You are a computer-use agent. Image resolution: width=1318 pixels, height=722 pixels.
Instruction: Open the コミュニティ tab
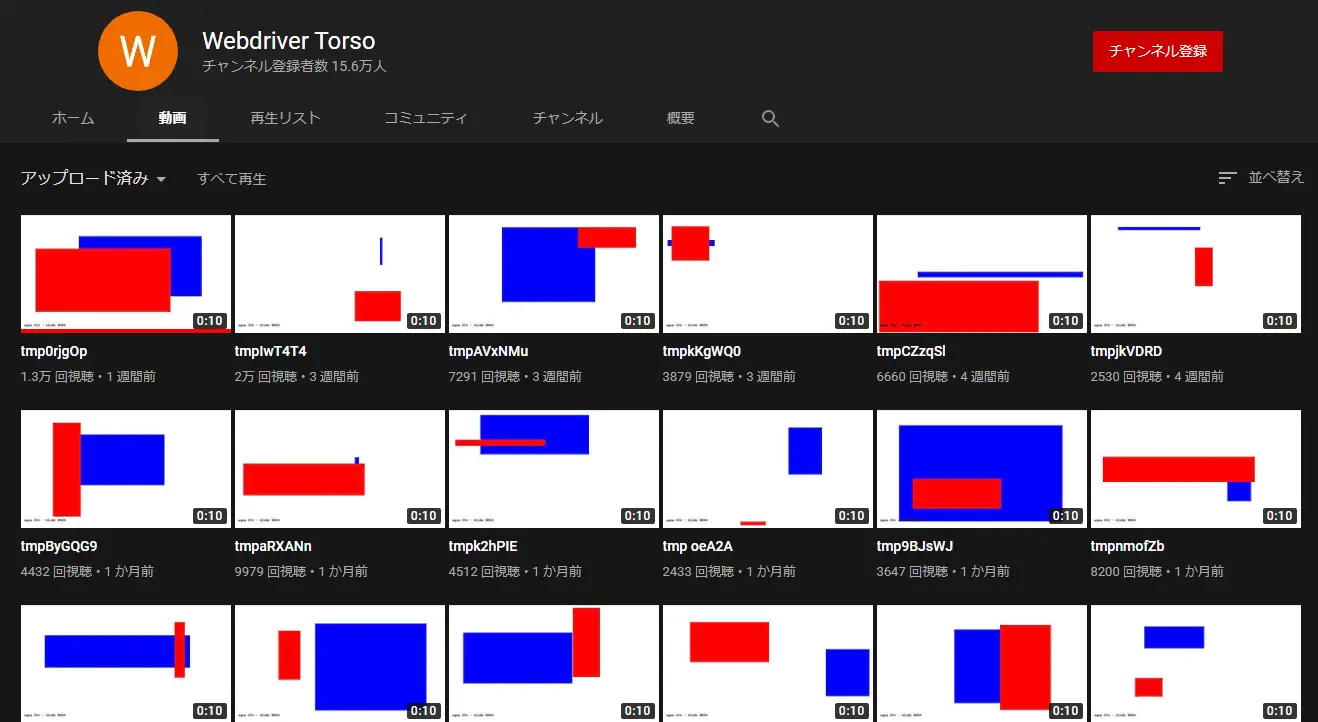pyautogui.click(x=425, y=118)
